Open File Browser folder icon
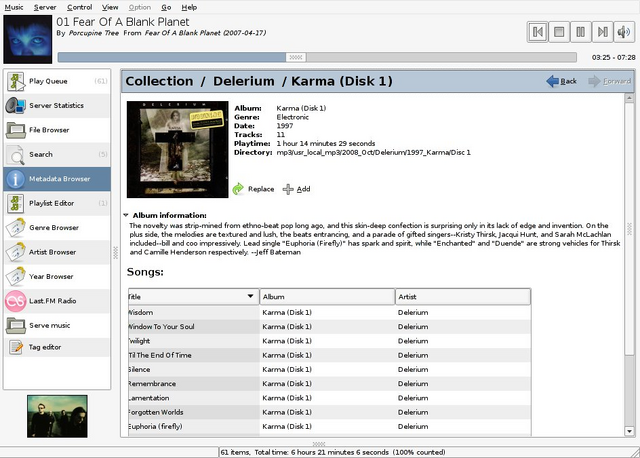The width and height of the screenshot is (640, 458). pos(16,130)
